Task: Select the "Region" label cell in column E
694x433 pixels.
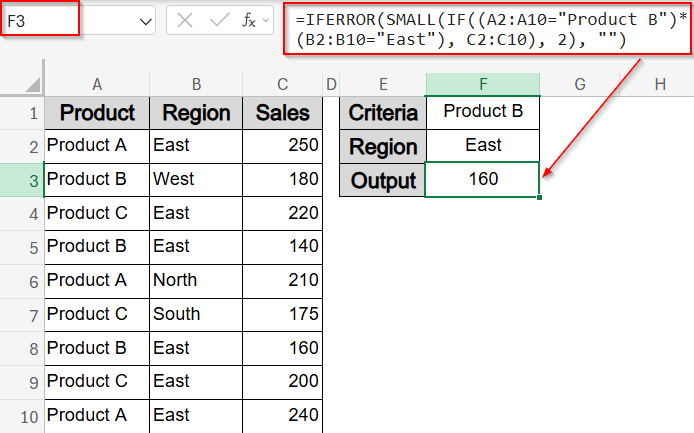Action: [383, 146]
